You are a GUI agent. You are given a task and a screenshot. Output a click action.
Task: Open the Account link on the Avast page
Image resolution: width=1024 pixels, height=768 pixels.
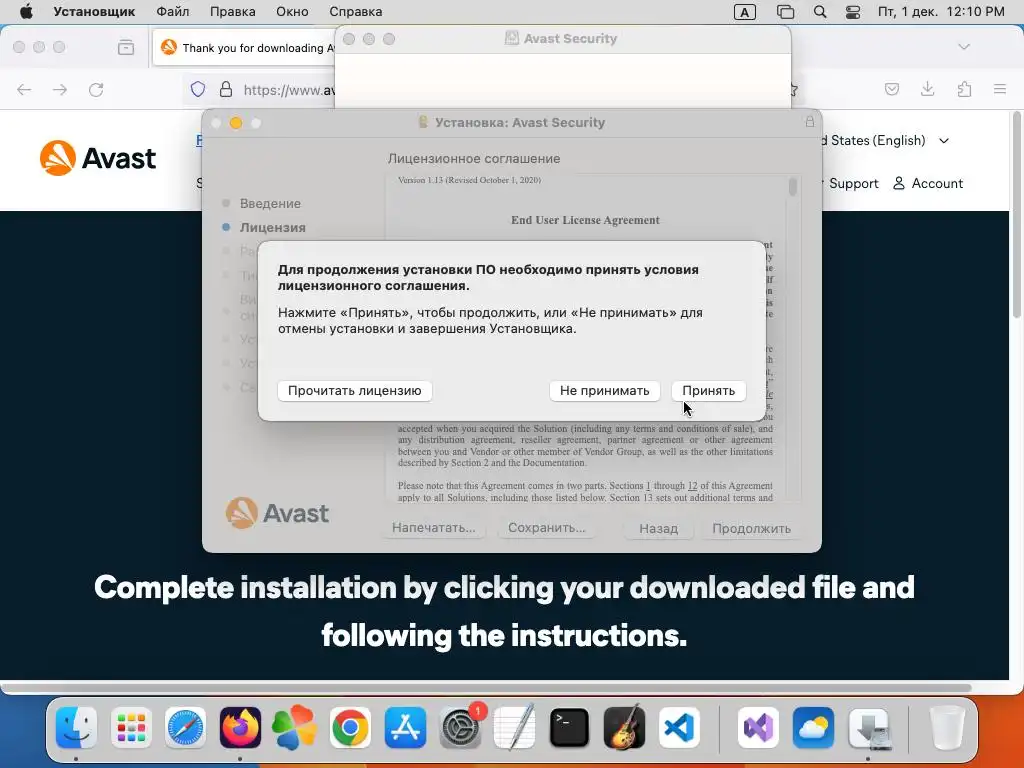928,184
